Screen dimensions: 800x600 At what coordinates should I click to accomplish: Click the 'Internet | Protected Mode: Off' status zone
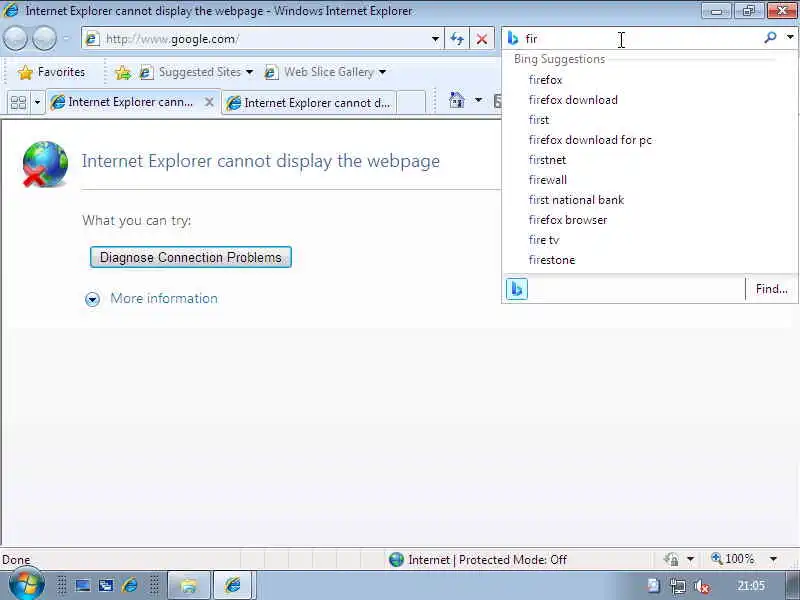[x=478, y=560]
